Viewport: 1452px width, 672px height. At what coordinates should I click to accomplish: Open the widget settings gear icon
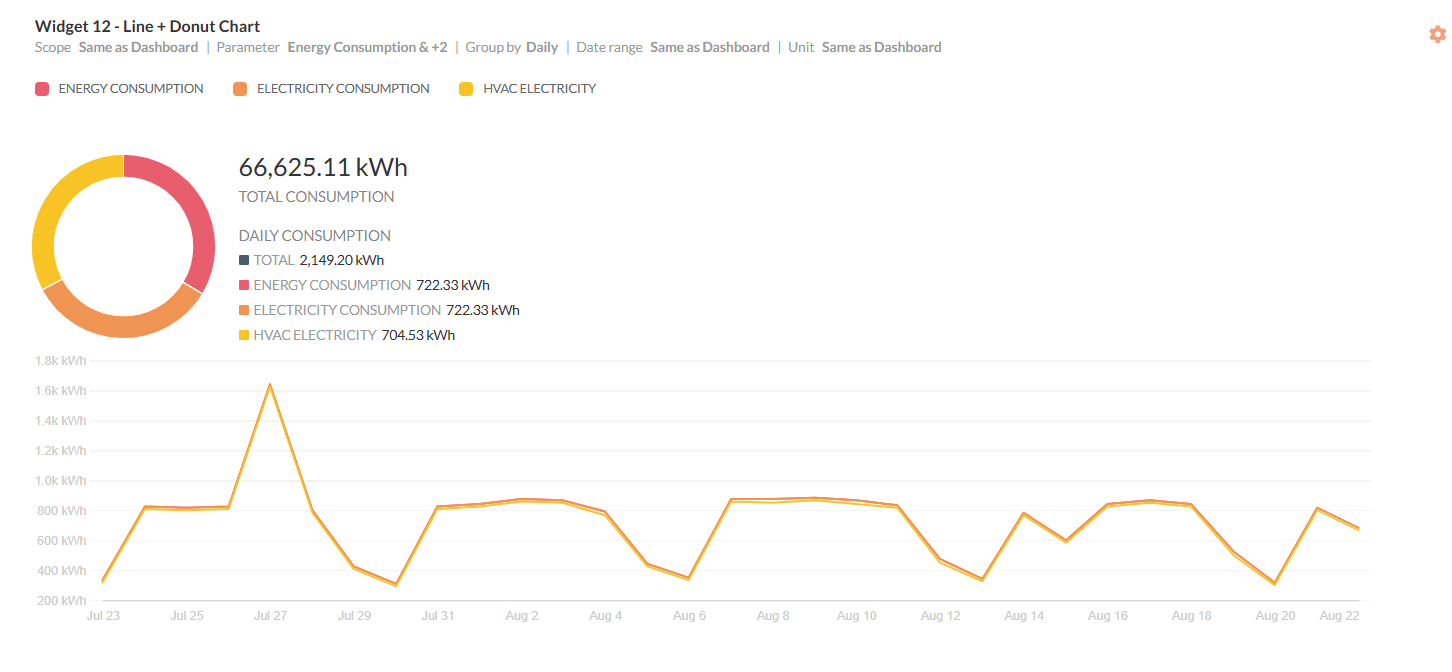pos(1437,34)
